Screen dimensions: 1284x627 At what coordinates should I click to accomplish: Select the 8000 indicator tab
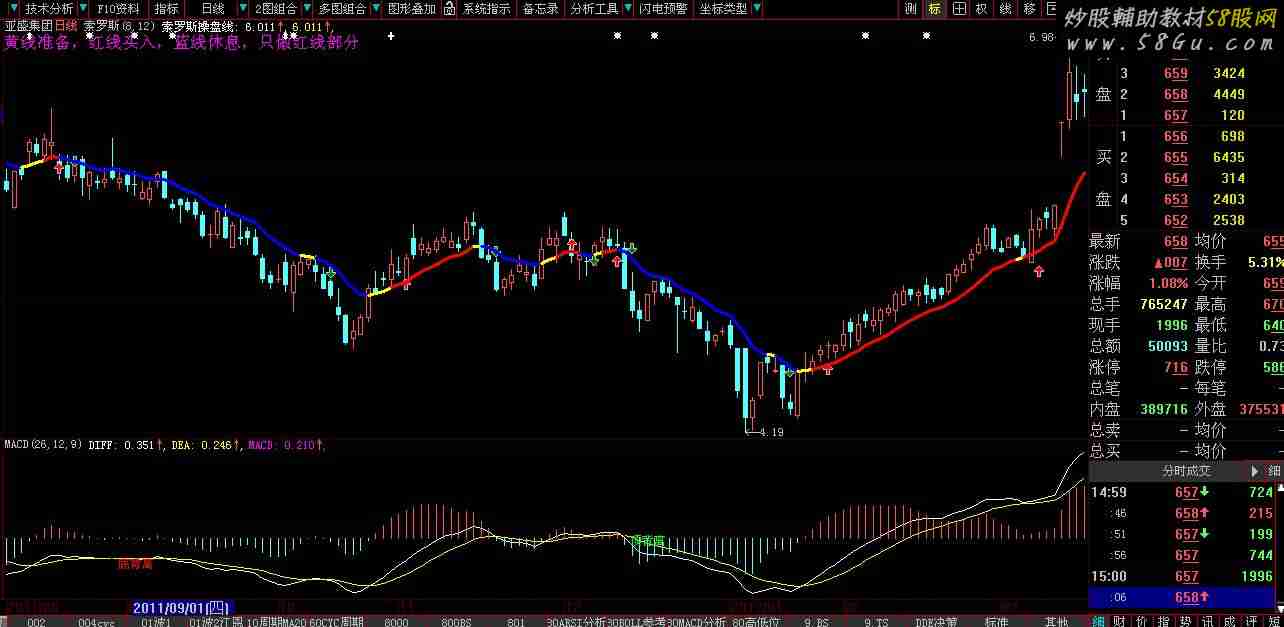pyautogui.click(x=396, y=621)
